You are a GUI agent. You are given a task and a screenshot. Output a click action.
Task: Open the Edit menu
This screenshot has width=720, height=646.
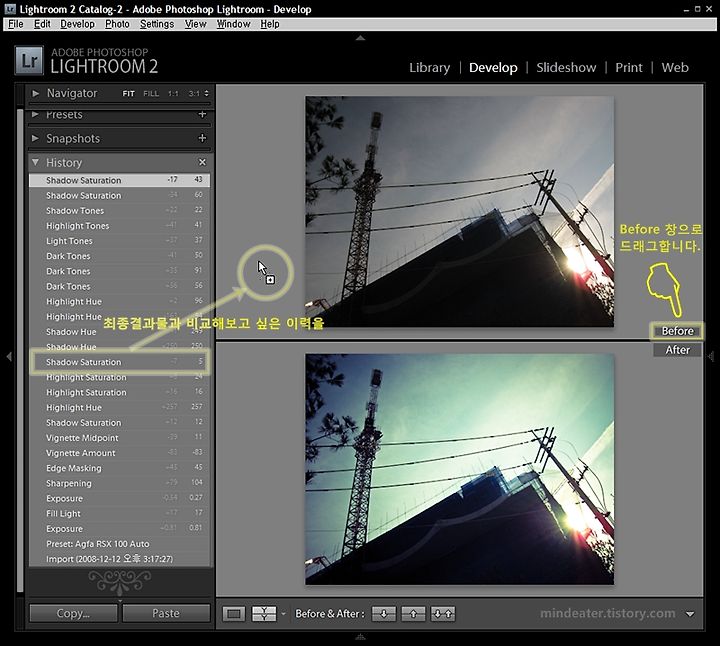[42, 24]
